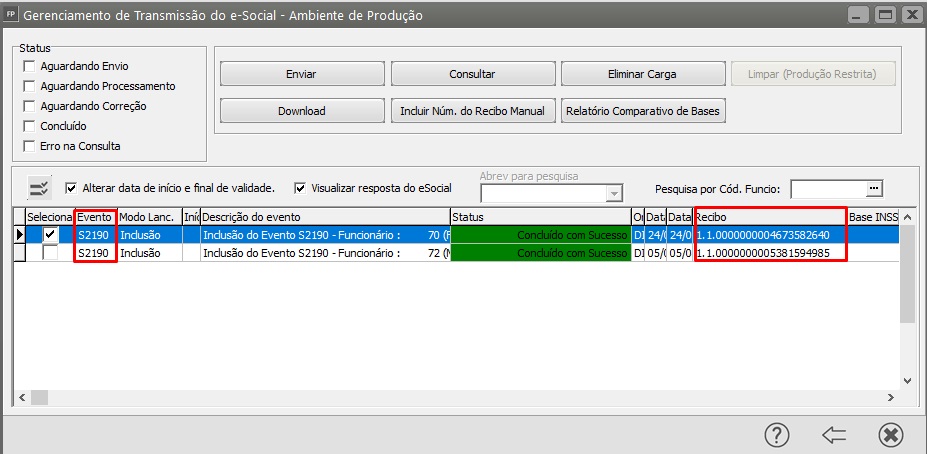Click the vertical scrollbar thumb
The height and width of the screenshot is (454, 927).
pyautogui.click(x=907, y=273)
